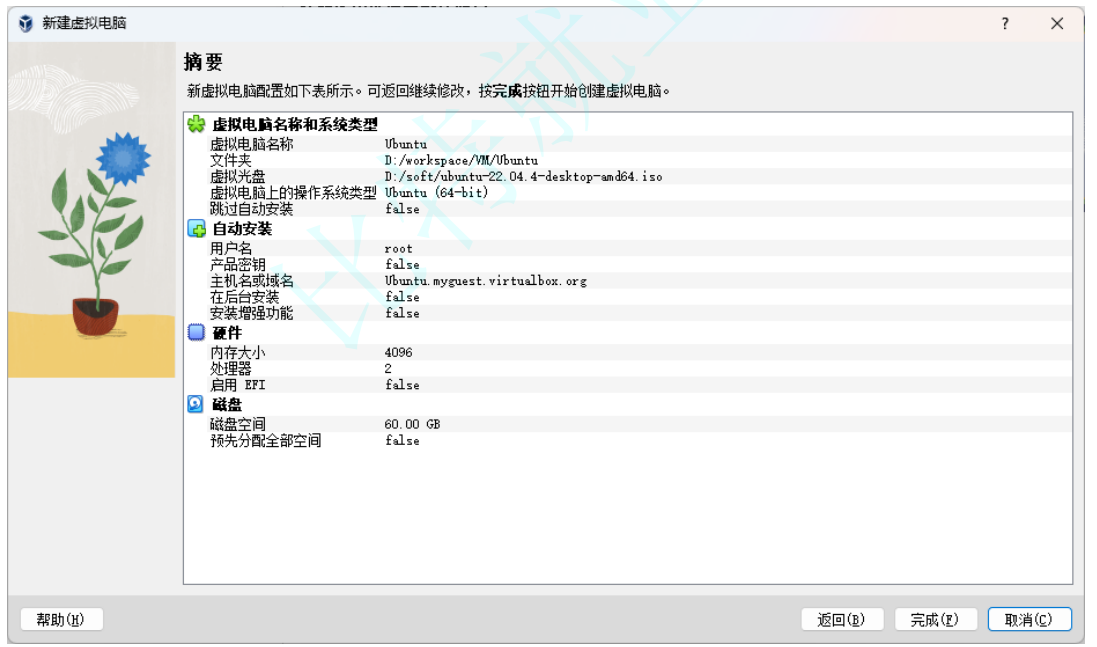Viewport: 1097px width, 647px height.
Task: Click 完成(F) to create the virtual machine
Action: pyautogui.click(x=935, y=620)
